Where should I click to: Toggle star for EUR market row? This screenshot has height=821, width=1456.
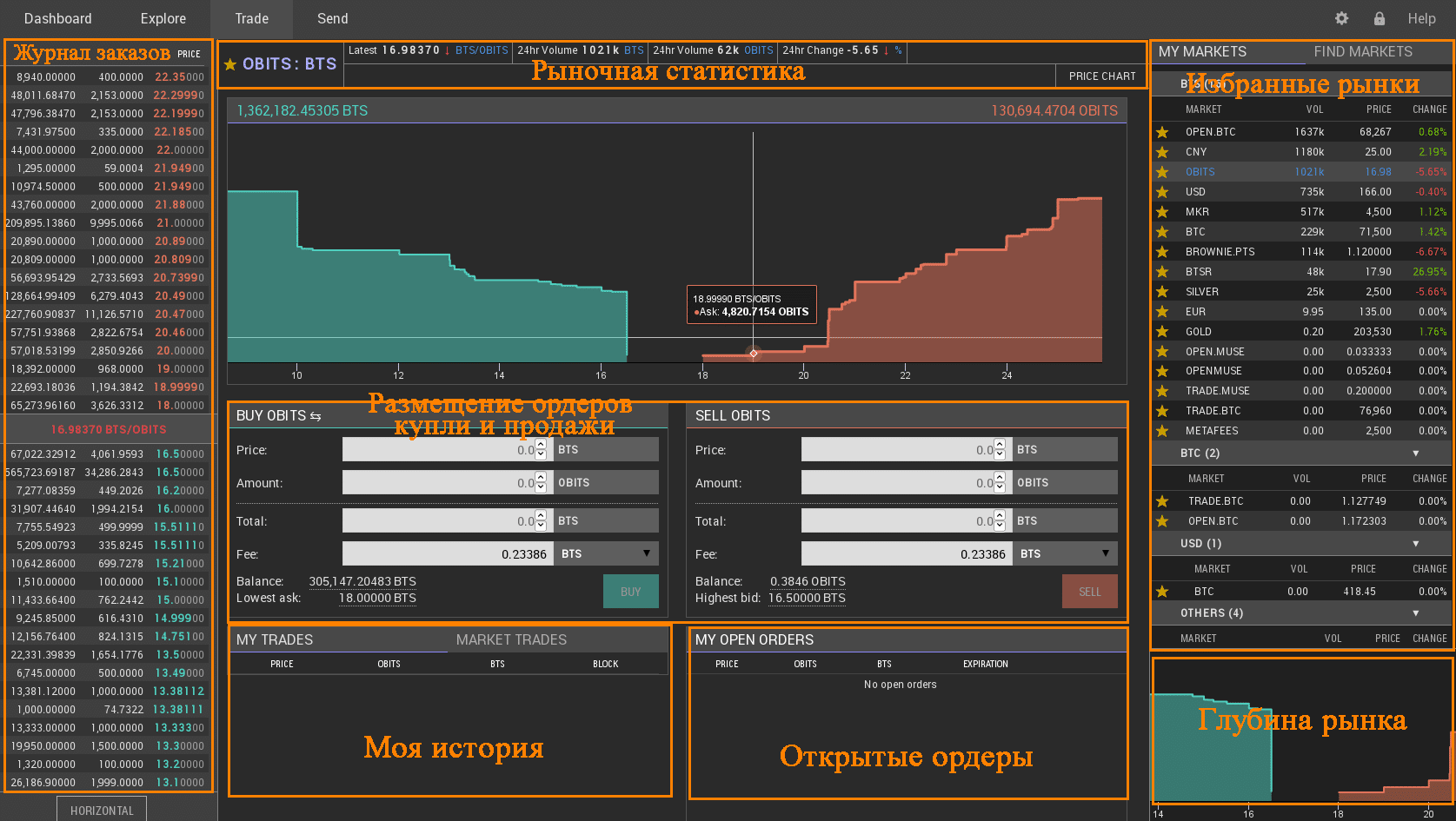click(x=1162, y=312)
